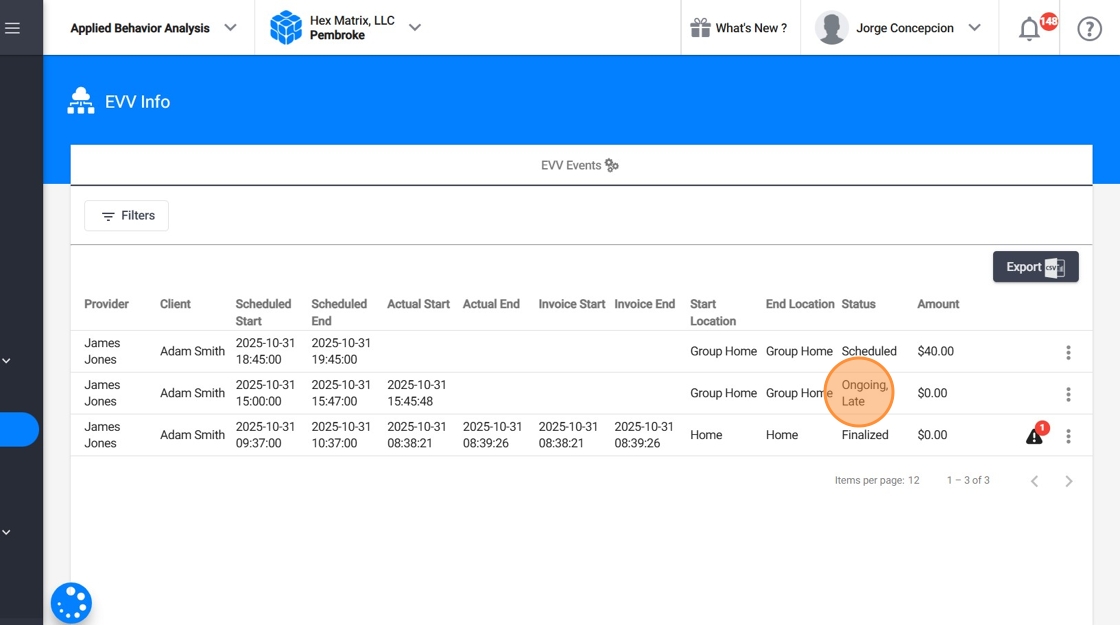Click the round blue widget at bottom left

click(71, 604)
